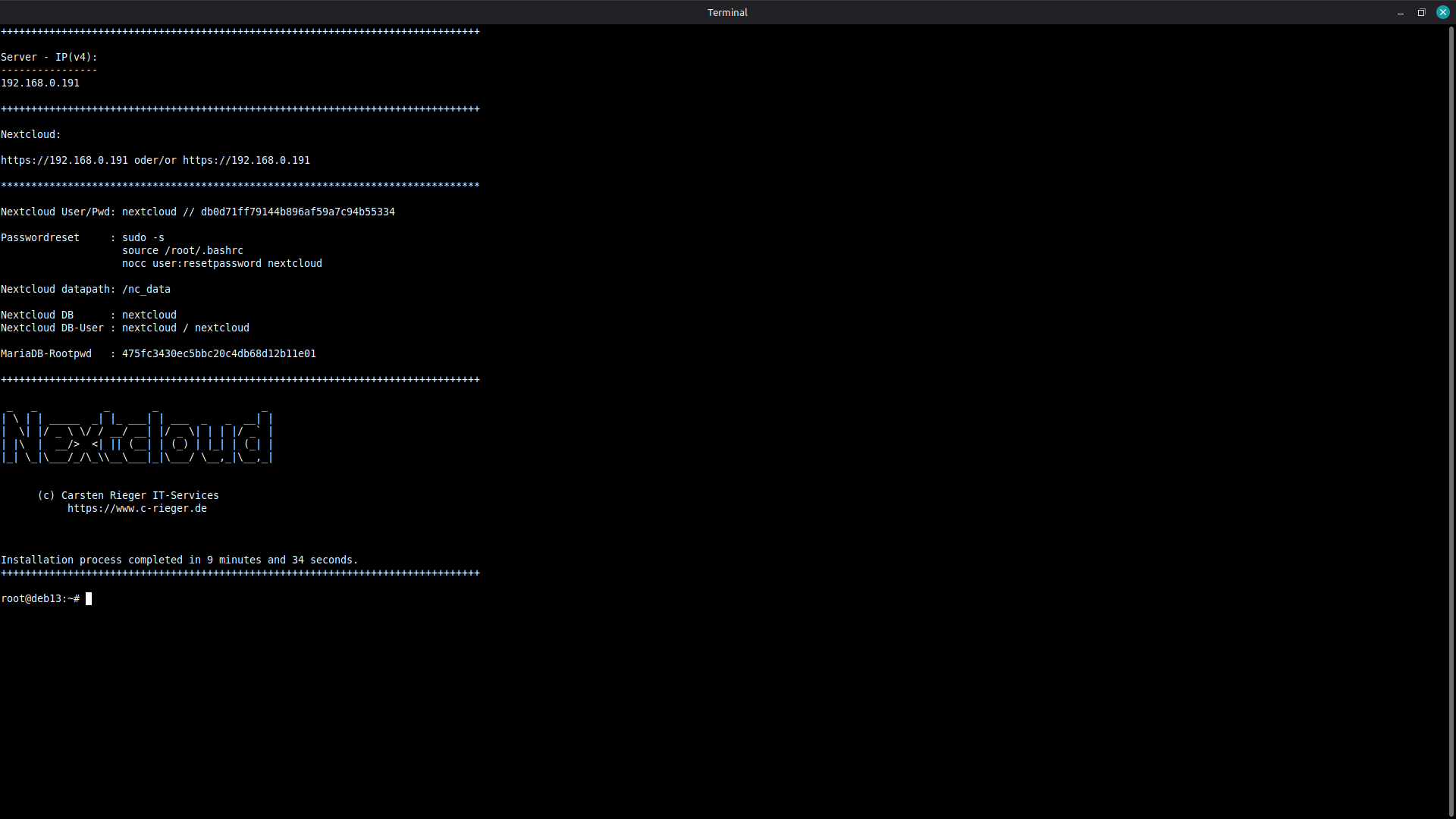Click the cursor at root@deb13 prompt
Viewport: 1456px width, 819px height.
coord(89,599)
